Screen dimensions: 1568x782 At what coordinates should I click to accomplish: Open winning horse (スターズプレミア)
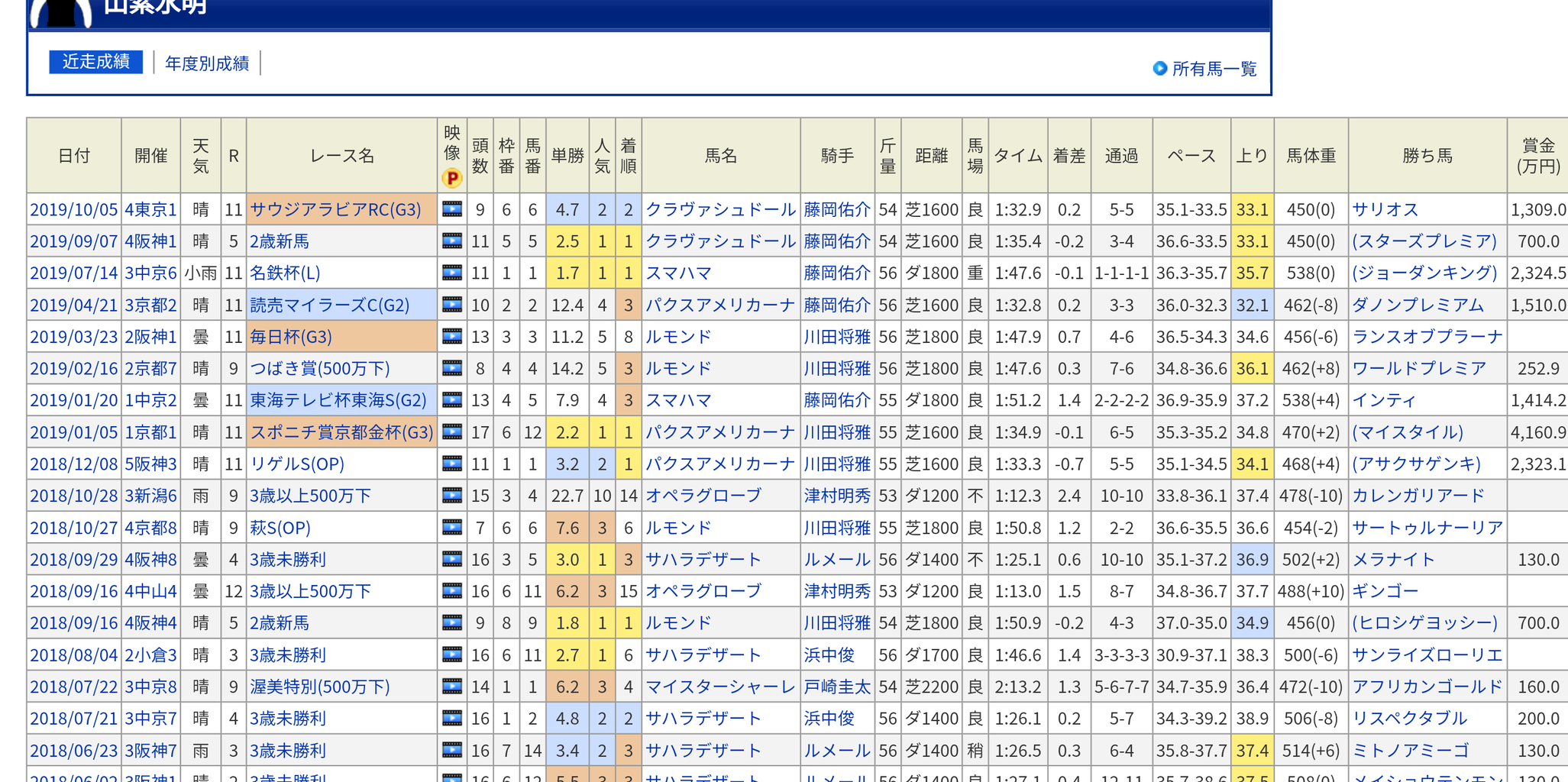pyautogui.click(x=1424, y=241)
